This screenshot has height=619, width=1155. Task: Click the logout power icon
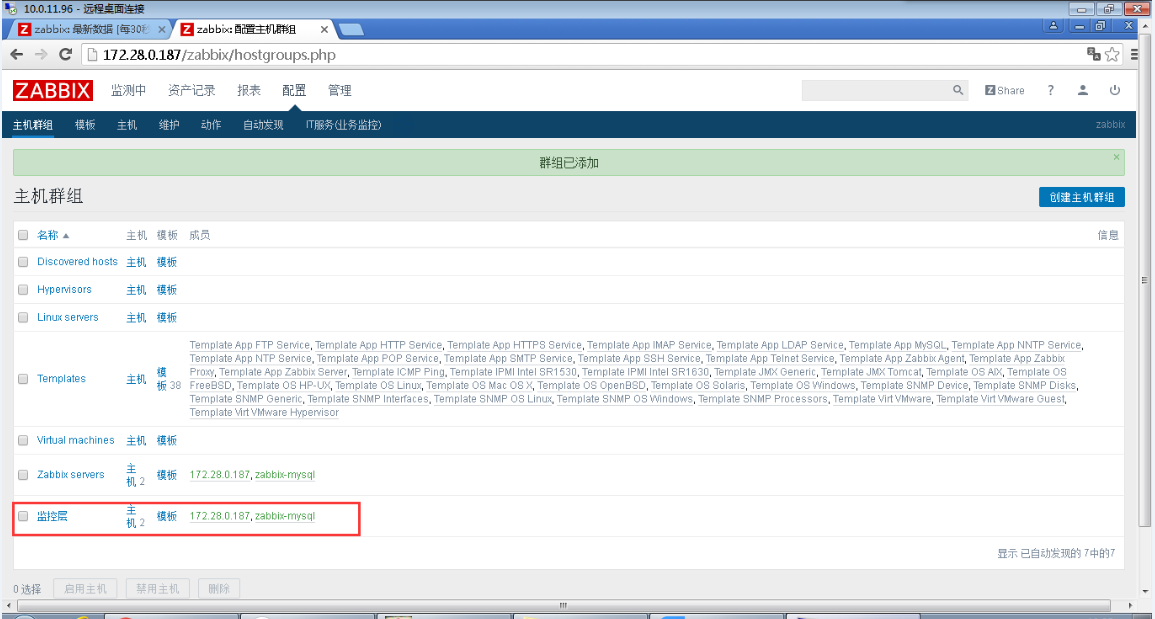point(1114,90)
